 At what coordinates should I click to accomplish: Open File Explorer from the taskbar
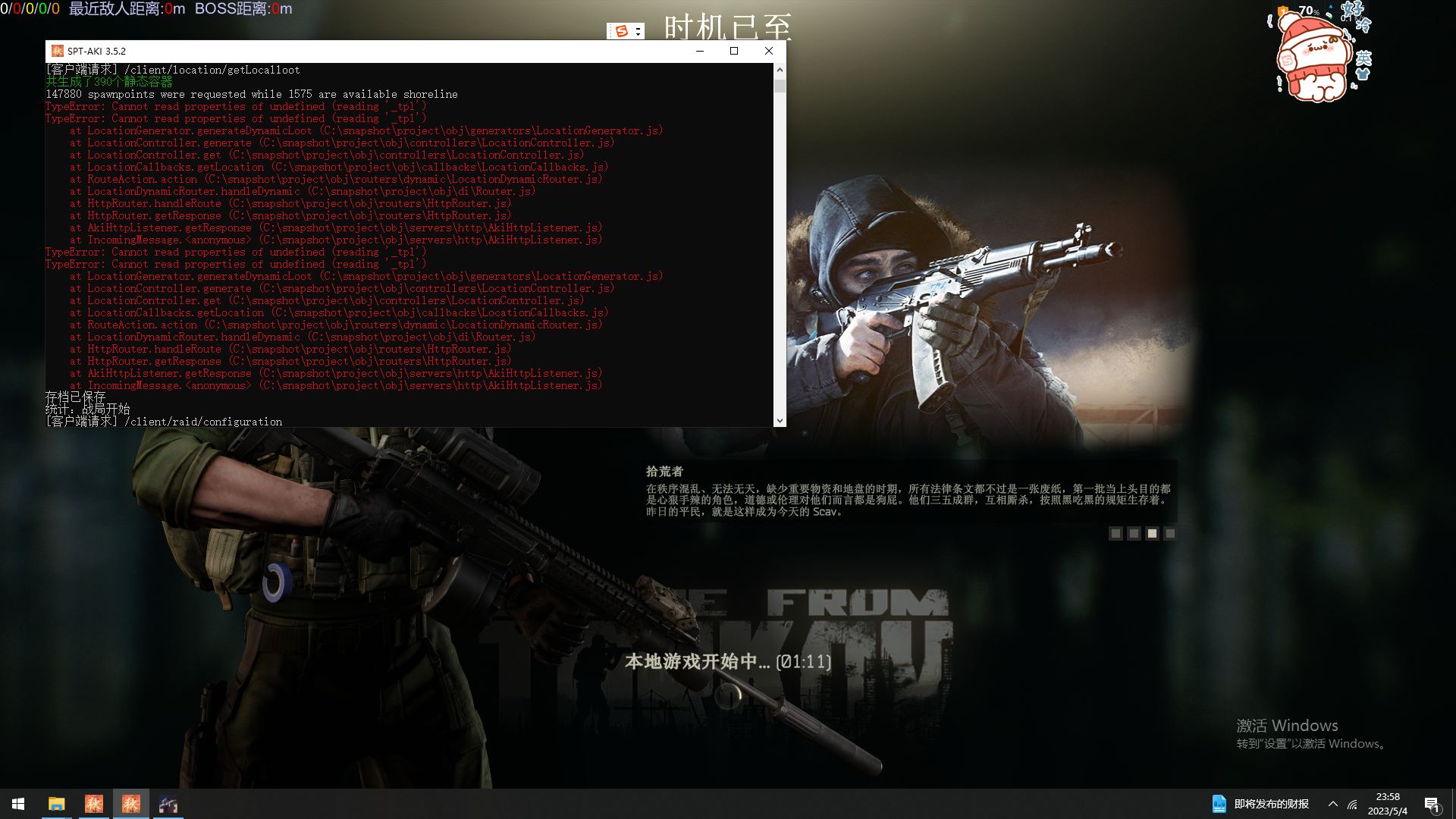click(x=56, y=804)
